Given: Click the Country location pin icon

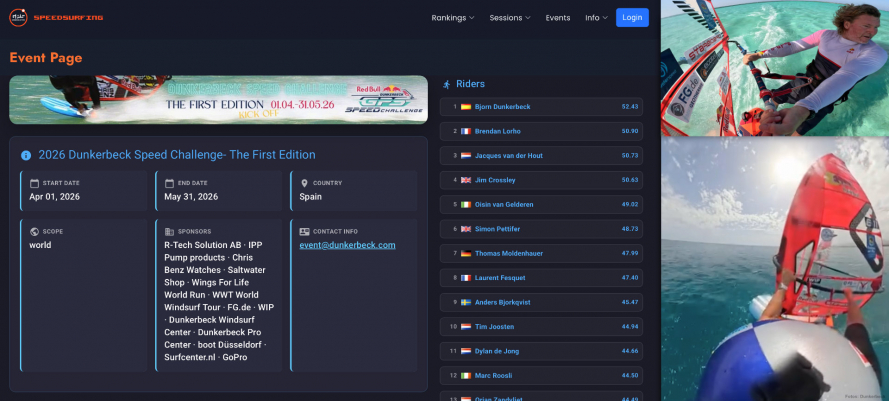Looking at the screenshot, I should [304, 183].
